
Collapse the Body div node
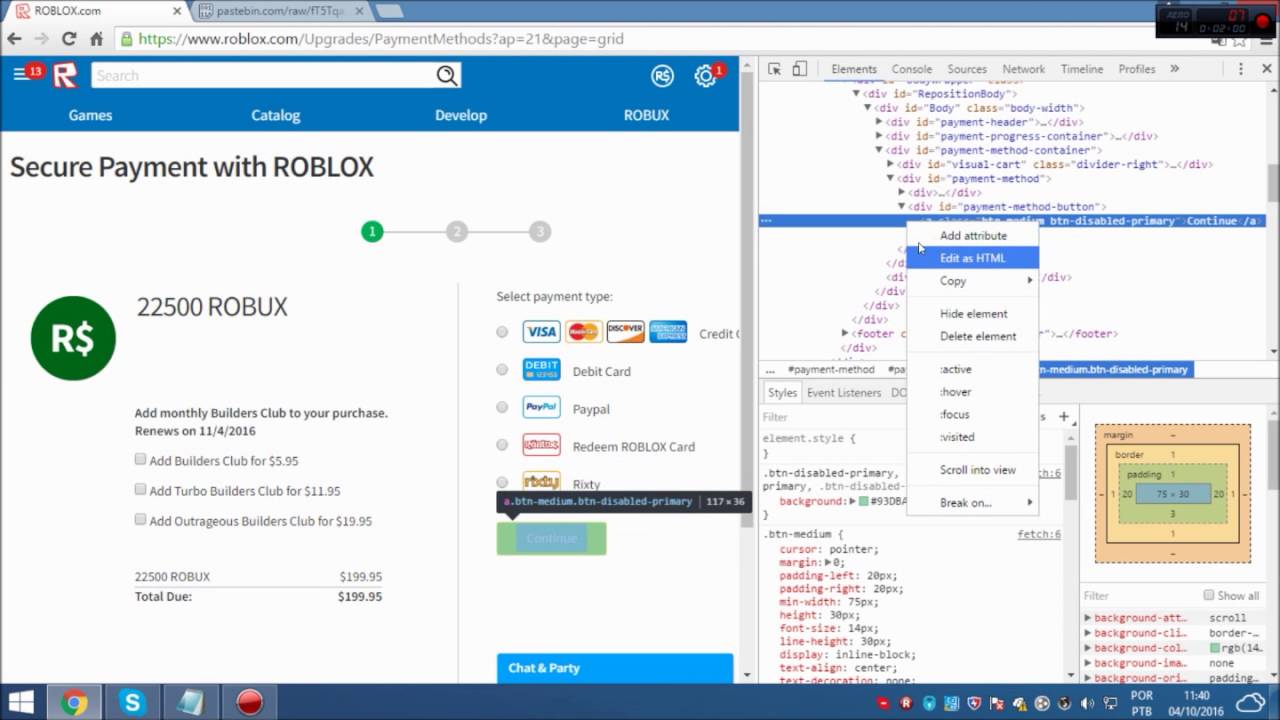point(867,108)
